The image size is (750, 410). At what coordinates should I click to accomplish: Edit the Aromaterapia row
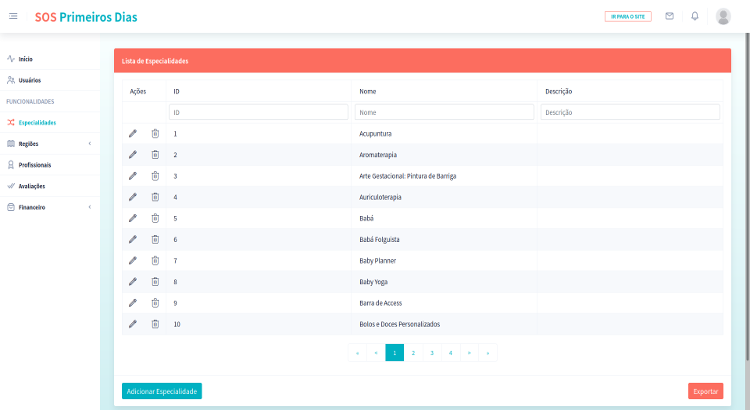tap(133, 155)
